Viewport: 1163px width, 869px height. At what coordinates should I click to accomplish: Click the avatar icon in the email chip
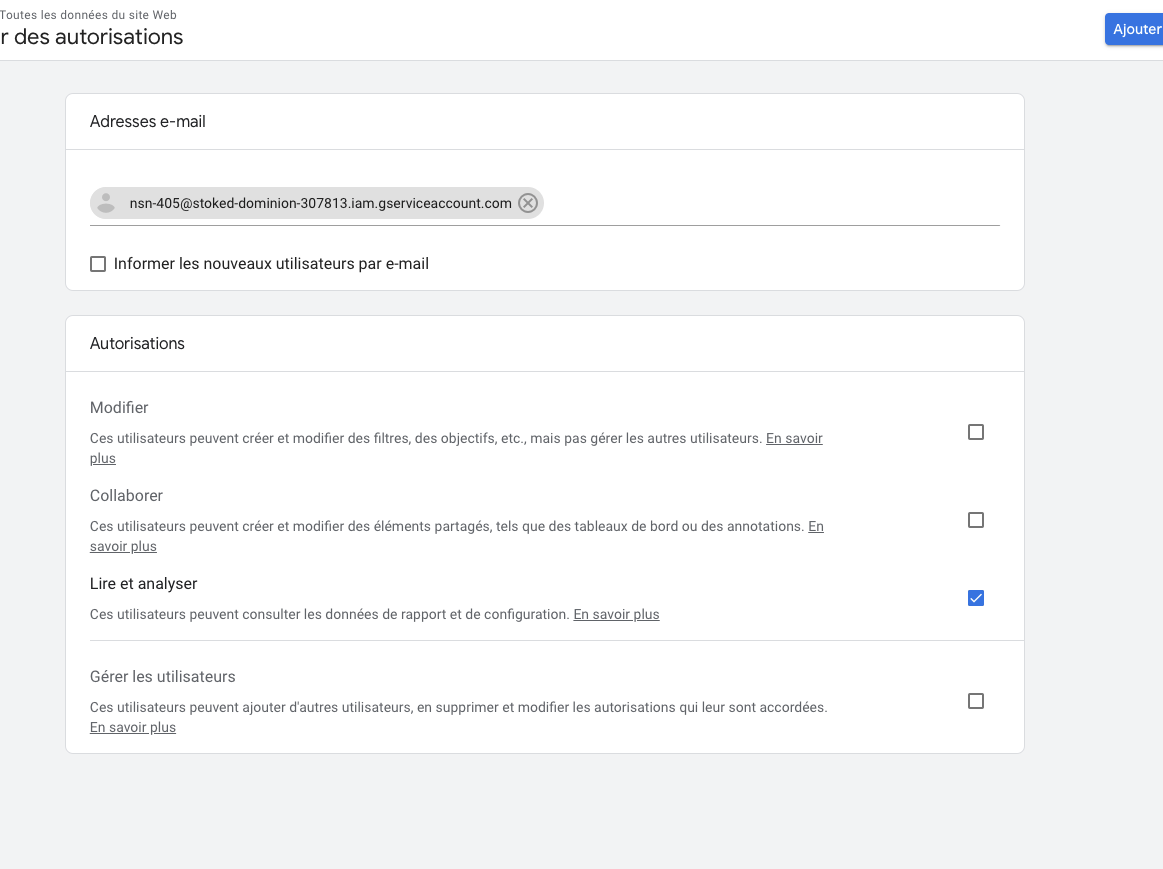click(107, 204)
